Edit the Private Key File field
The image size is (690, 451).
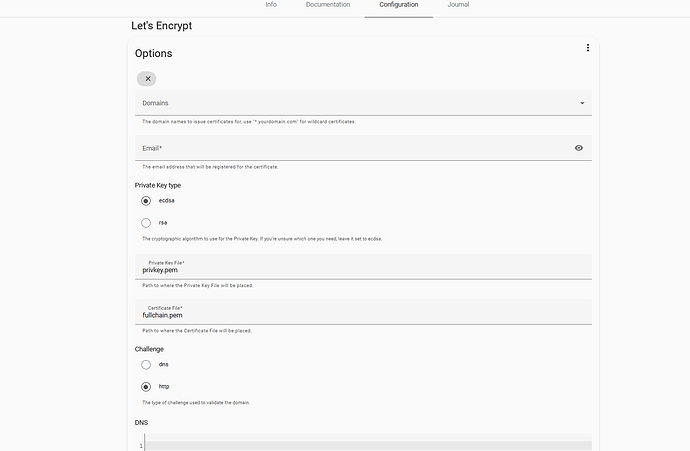(x=363, y=267)
